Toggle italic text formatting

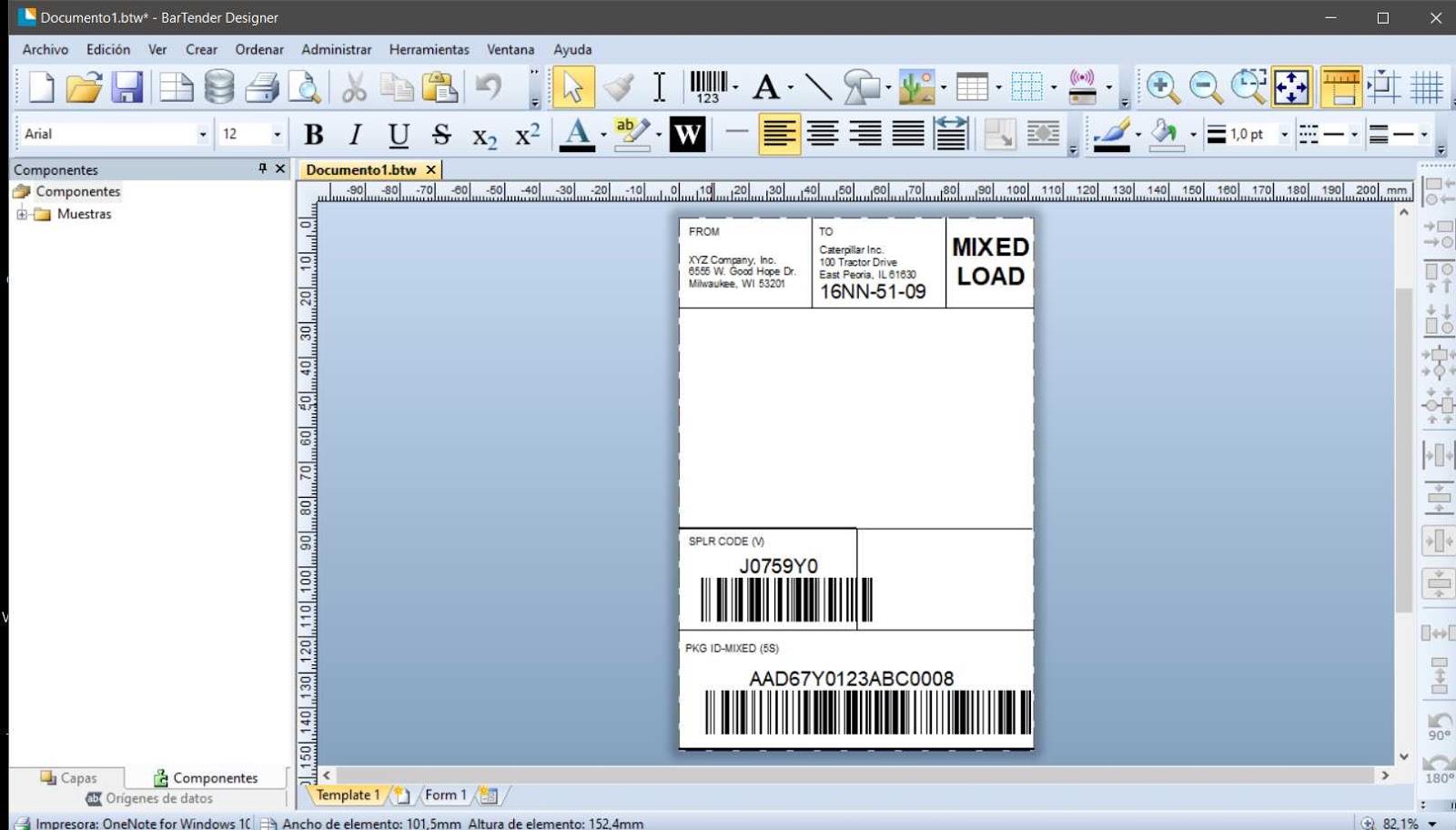tap(356, 135)
